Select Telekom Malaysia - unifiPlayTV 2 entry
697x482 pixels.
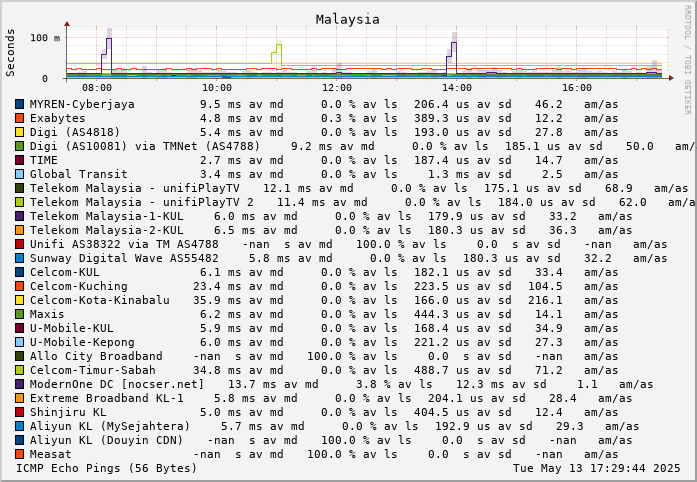coord(355,202)
